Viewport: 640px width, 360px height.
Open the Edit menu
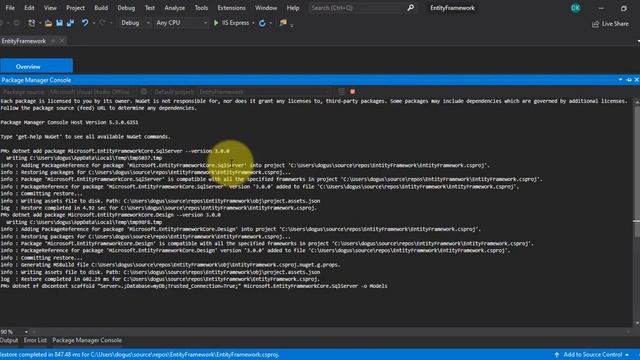coord(29,8)
